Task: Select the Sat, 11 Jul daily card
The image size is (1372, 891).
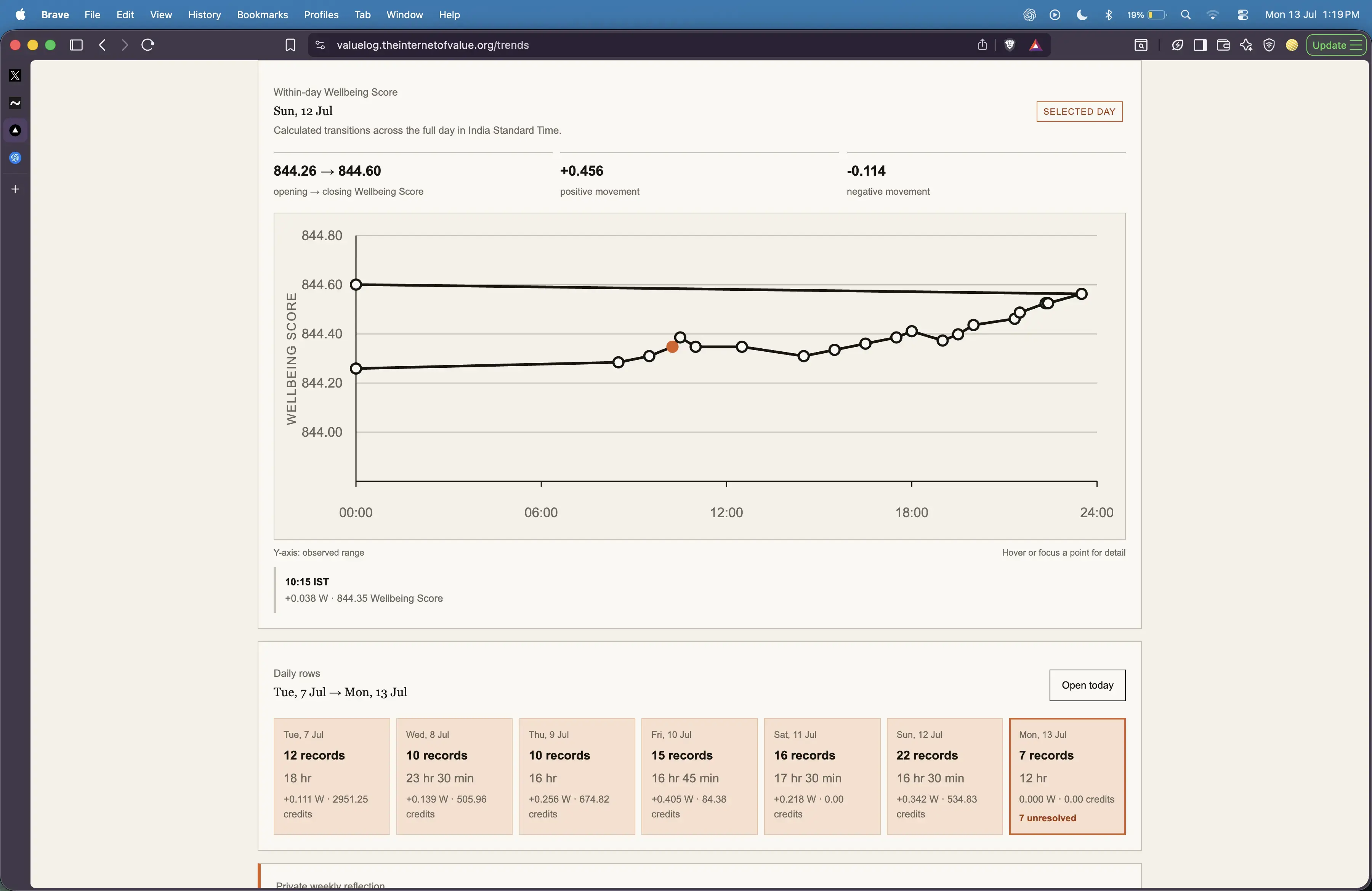Action: [x=822, y=776]
